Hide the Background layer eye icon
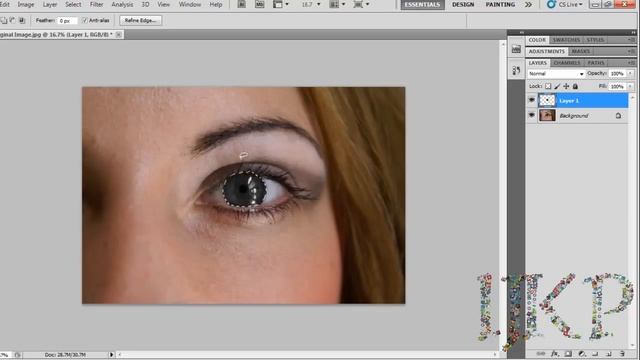This screenshot has width=640, height=360. pos(531,116)
